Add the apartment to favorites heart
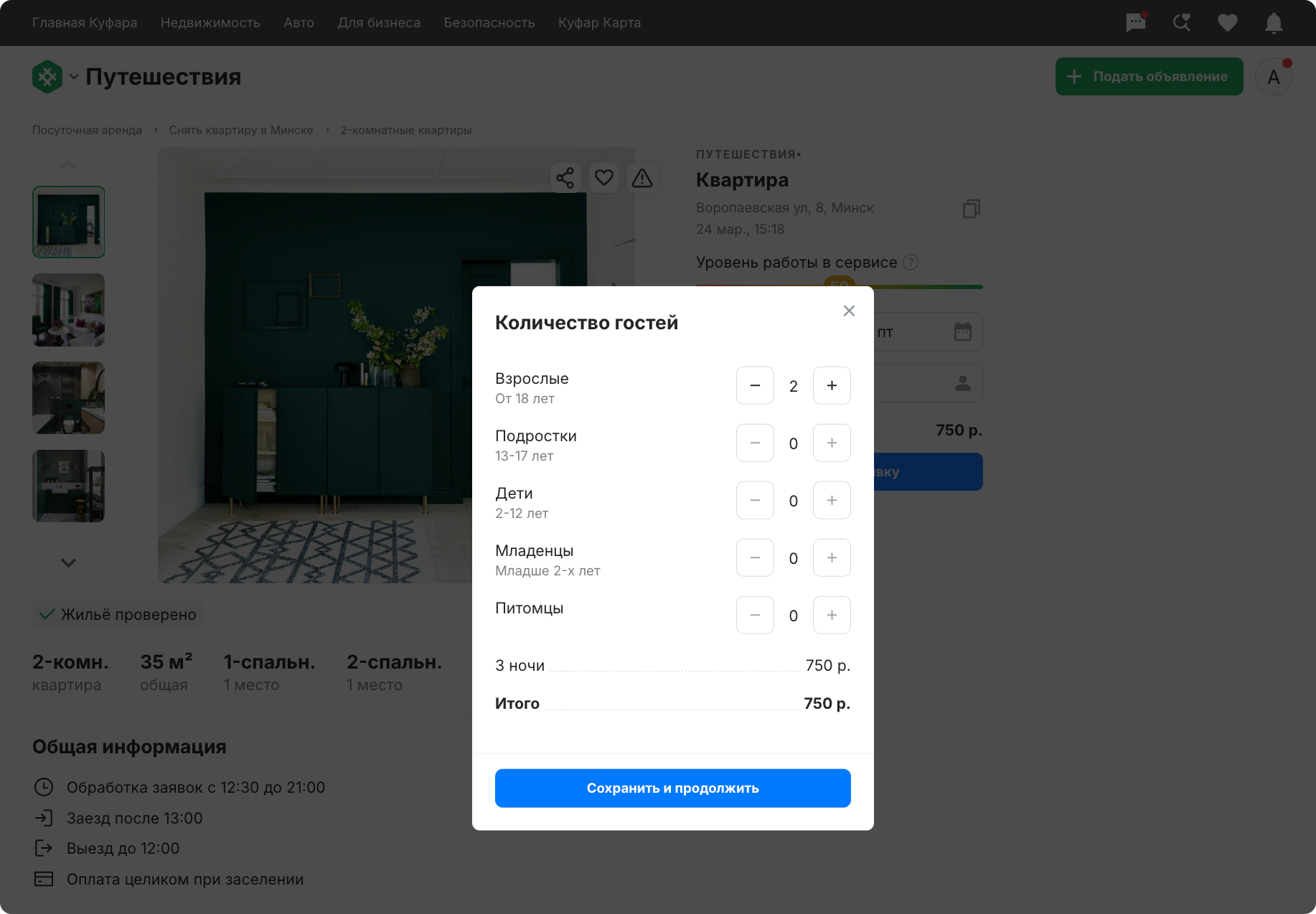Image resolution: width=1316 pixels, height=914 pixels. 604,178
